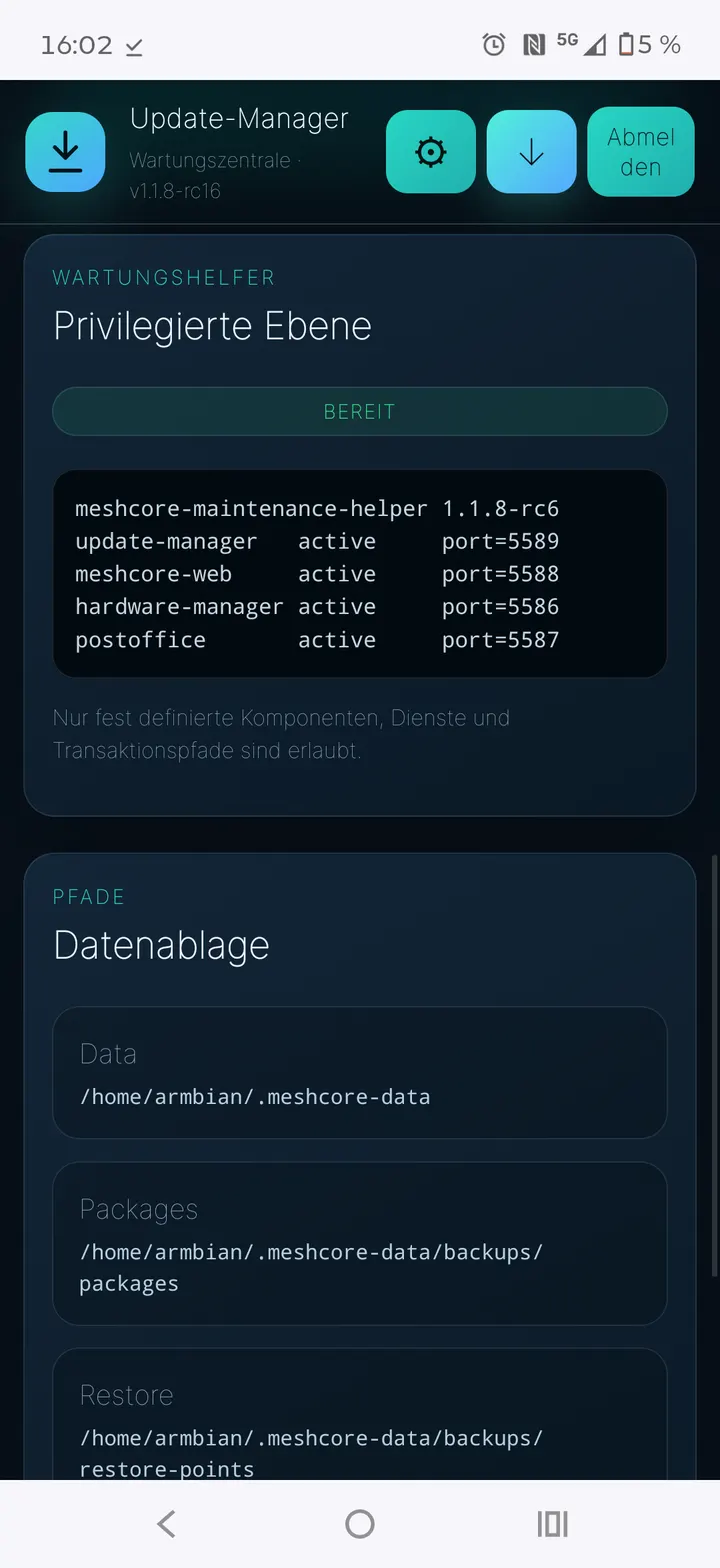Tap the NFC icon in status bar

click(x=534, y=44)
